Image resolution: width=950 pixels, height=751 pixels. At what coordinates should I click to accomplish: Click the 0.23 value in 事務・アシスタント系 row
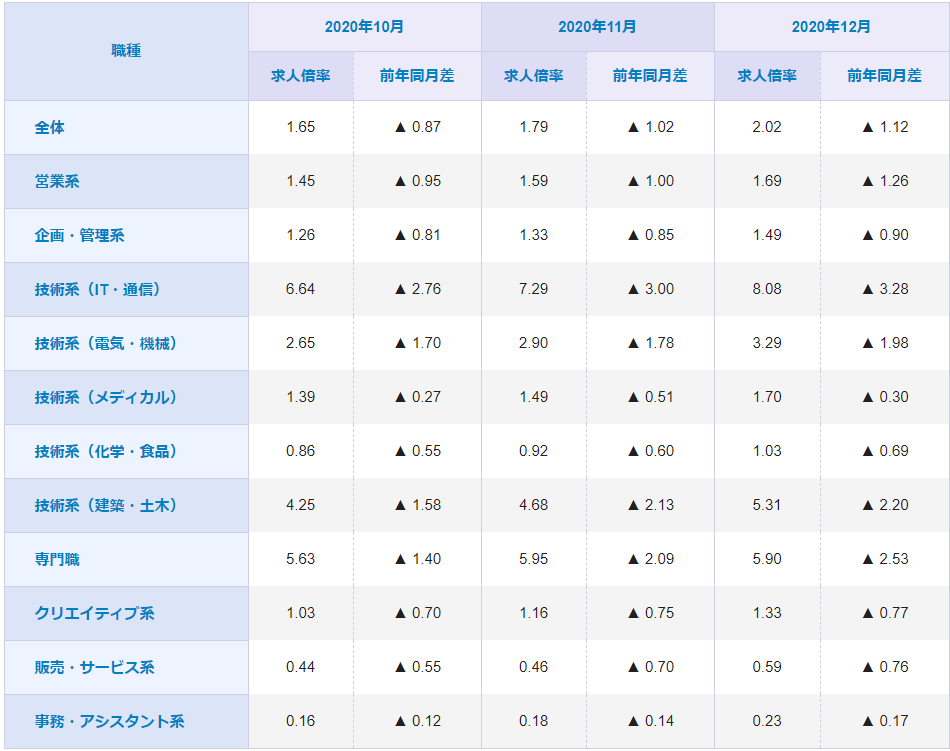click(x=767, y=721)
